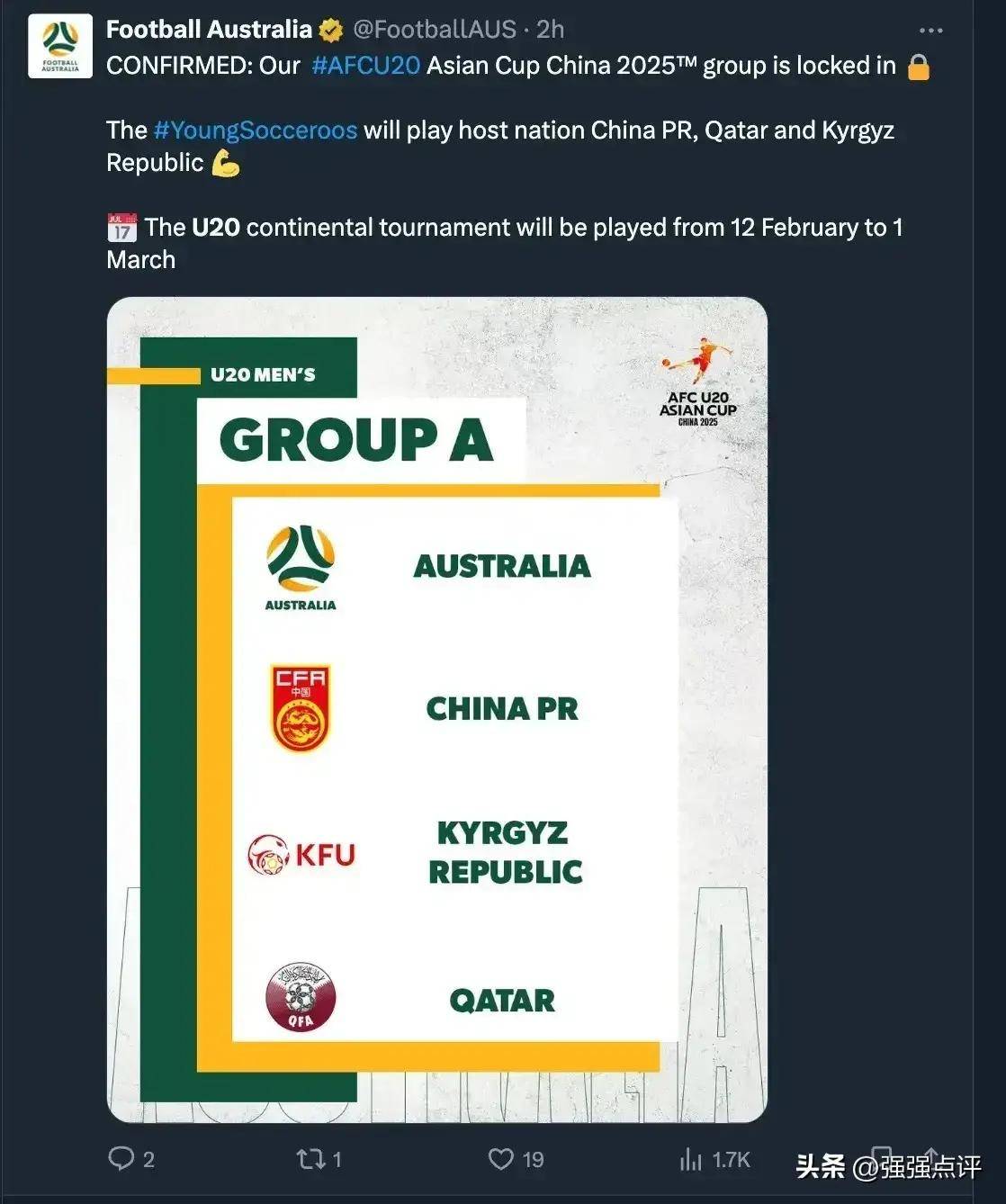View analytics bar chart icon
1006x1204 pixels.
(690, 1159)
